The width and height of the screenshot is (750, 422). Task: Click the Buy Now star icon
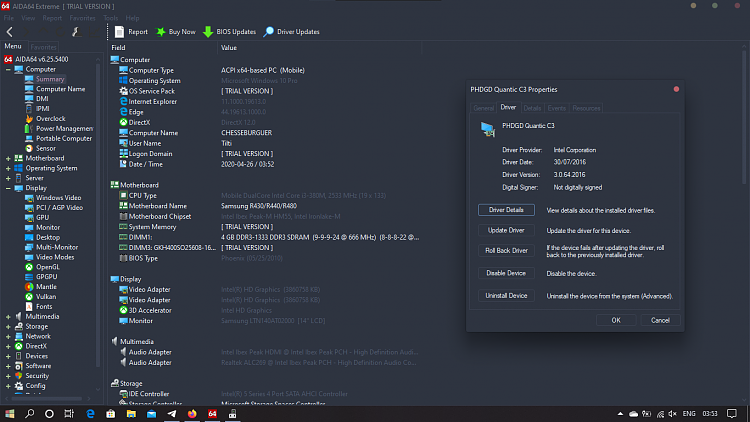pyautogui.click(x=161, y=32)
